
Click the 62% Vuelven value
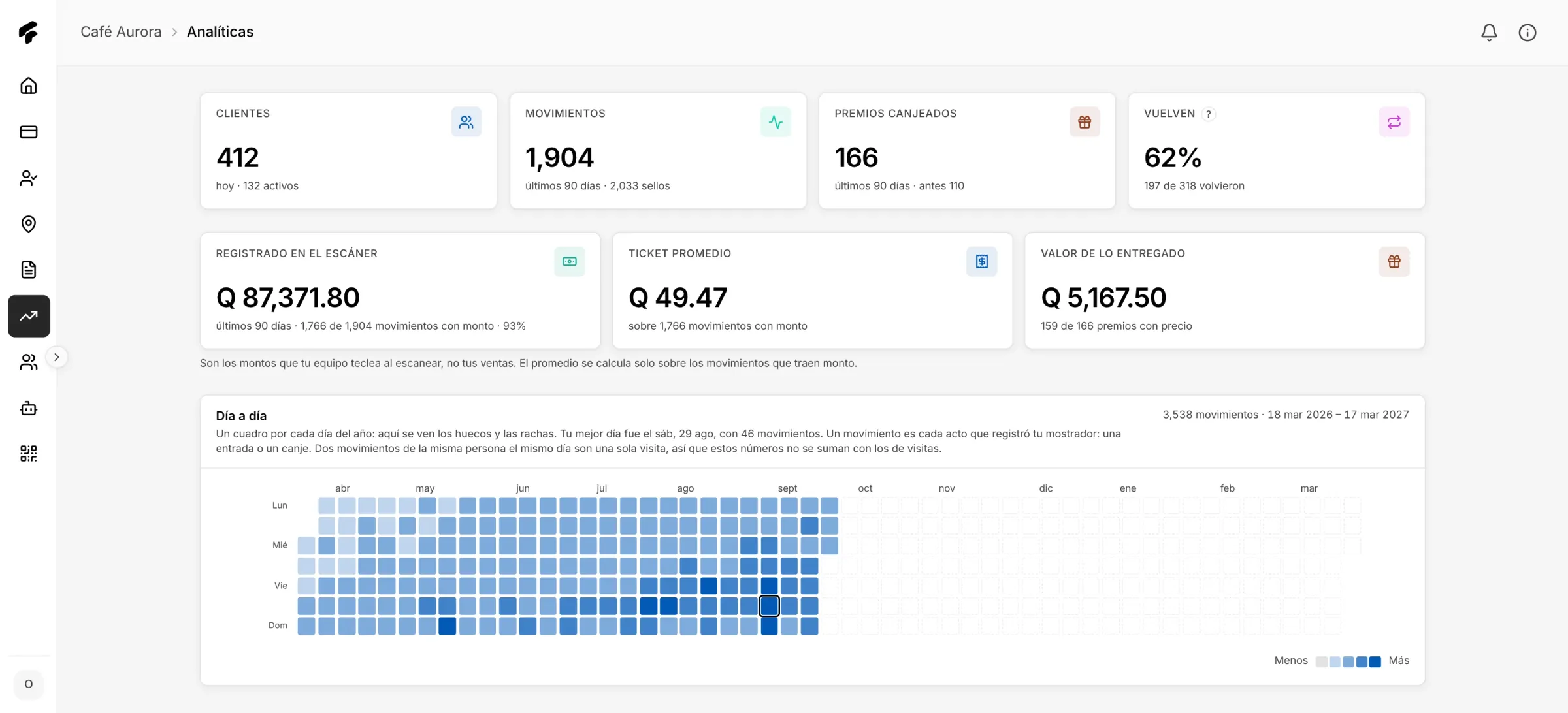coord(1173,157)
